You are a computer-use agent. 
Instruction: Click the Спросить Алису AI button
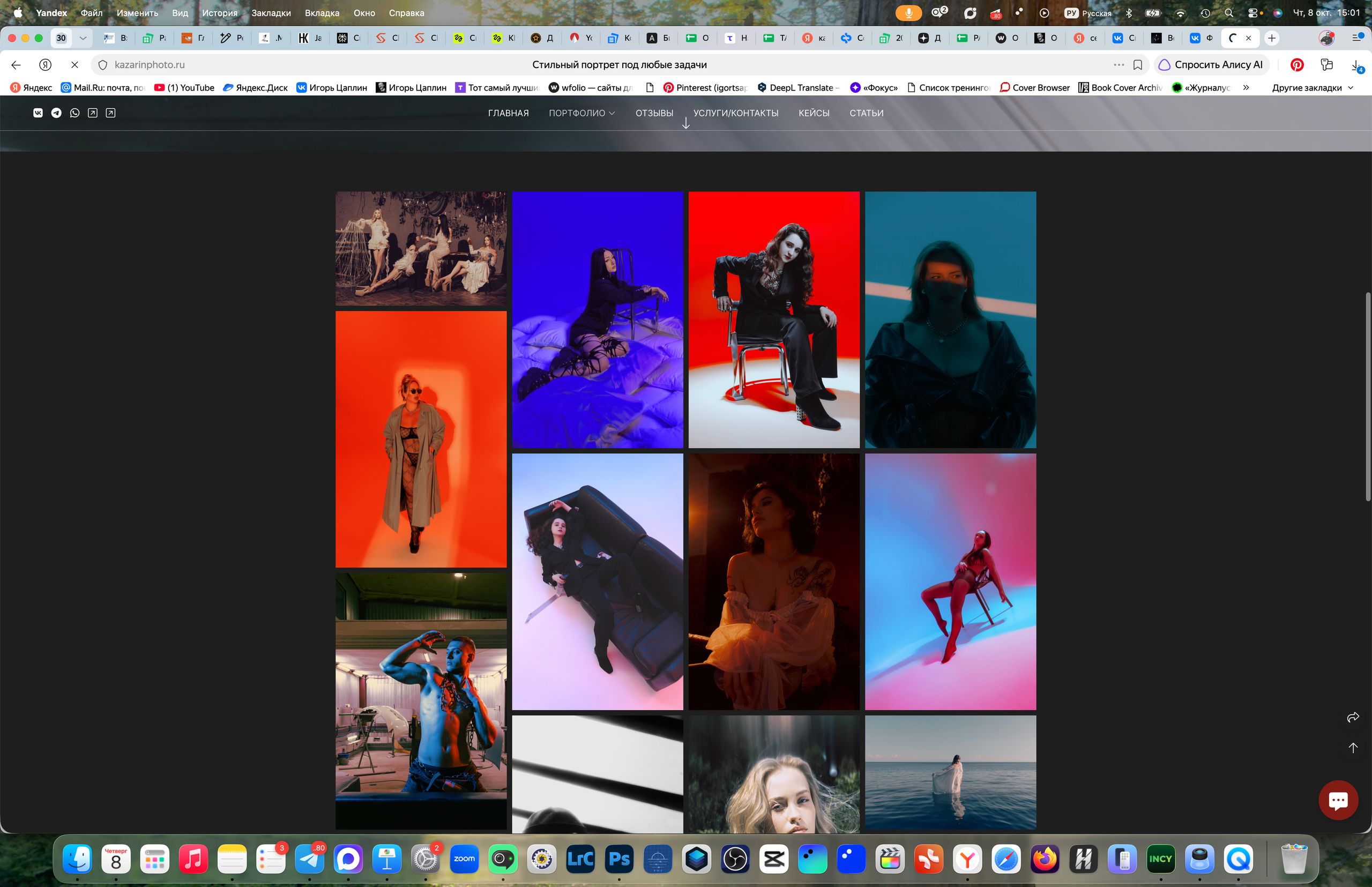point(1211,64)
